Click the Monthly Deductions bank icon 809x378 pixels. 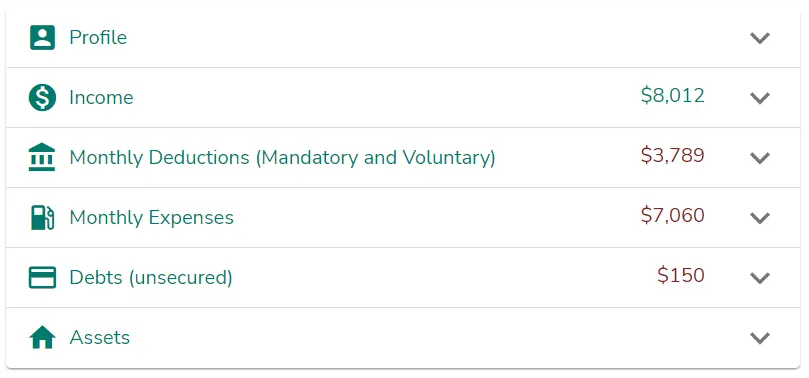tap(42, 157)
